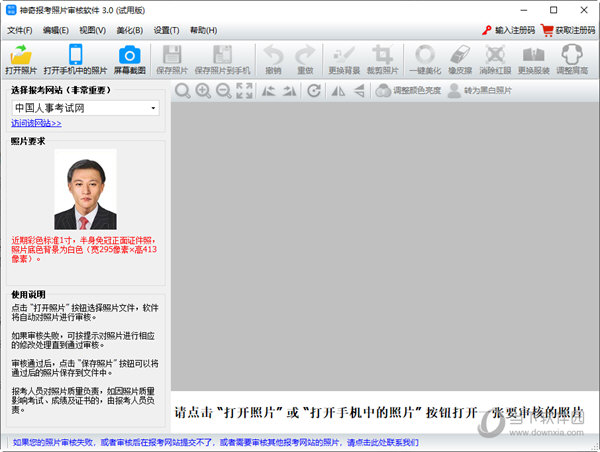The width and height of the screenshot is (600, 452).
Task: Click the sample ID photo thumbnail
Action: tap(84, 190)
